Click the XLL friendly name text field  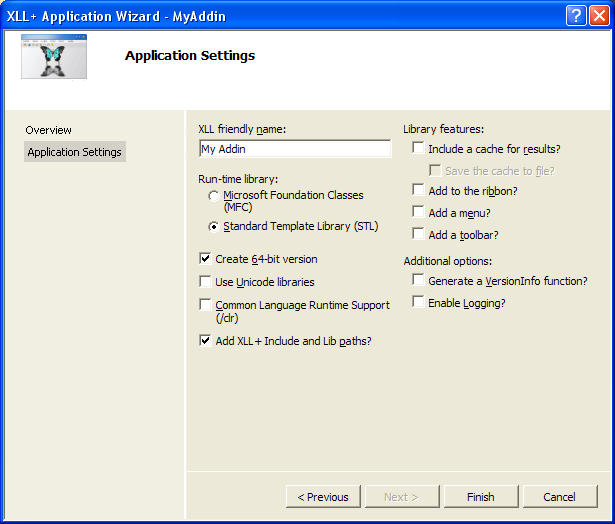[295, 149]
